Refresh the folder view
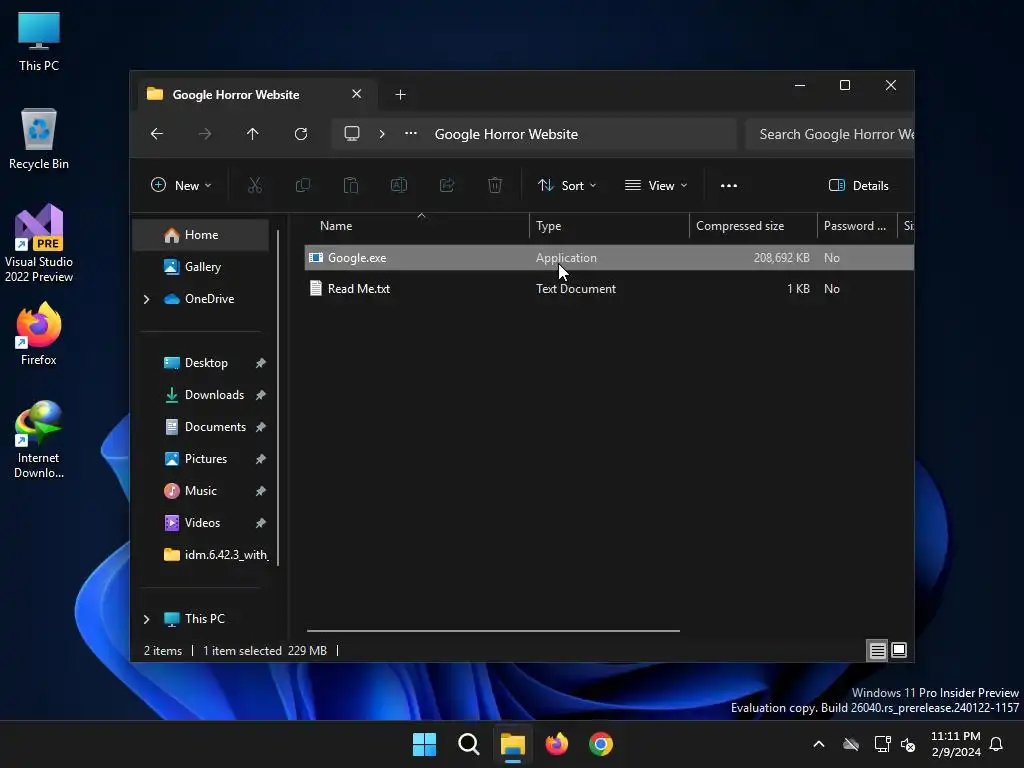This screenshot has height=768, width=1024. [x=300, y=134]
